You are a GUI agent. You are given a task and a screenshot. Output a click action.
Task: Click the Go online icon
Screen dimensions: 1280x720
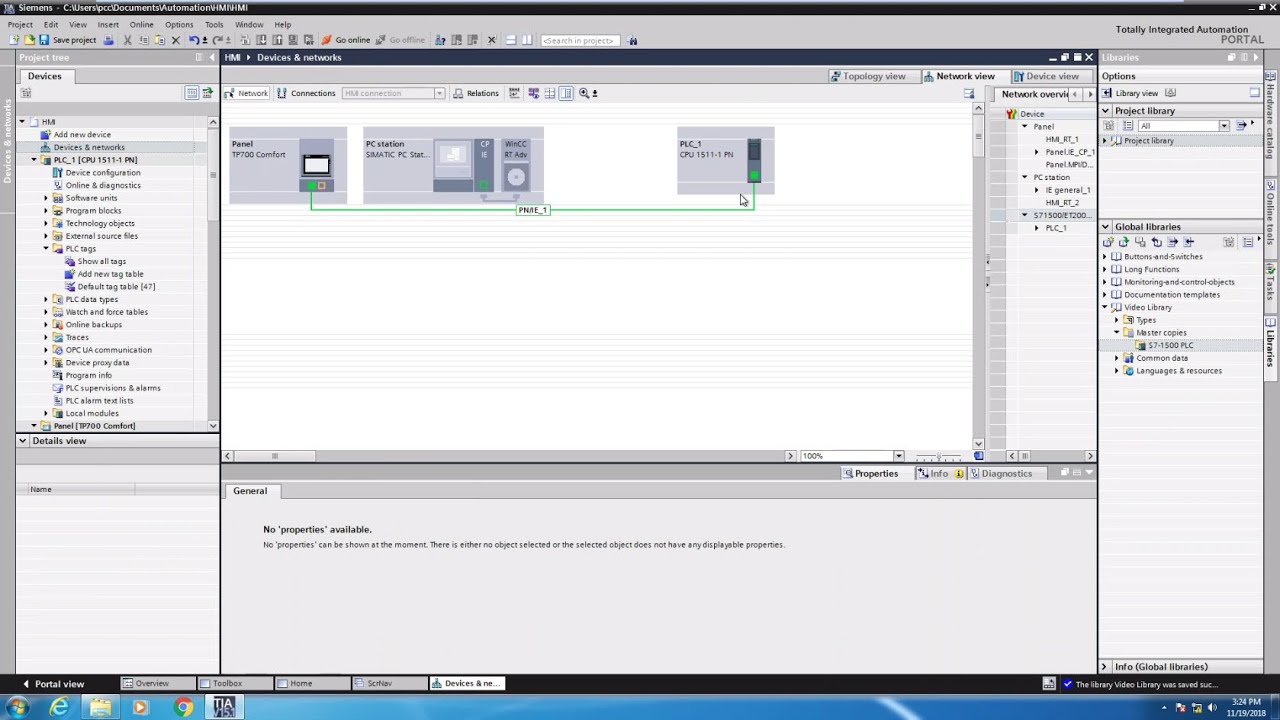pos(346,40)
